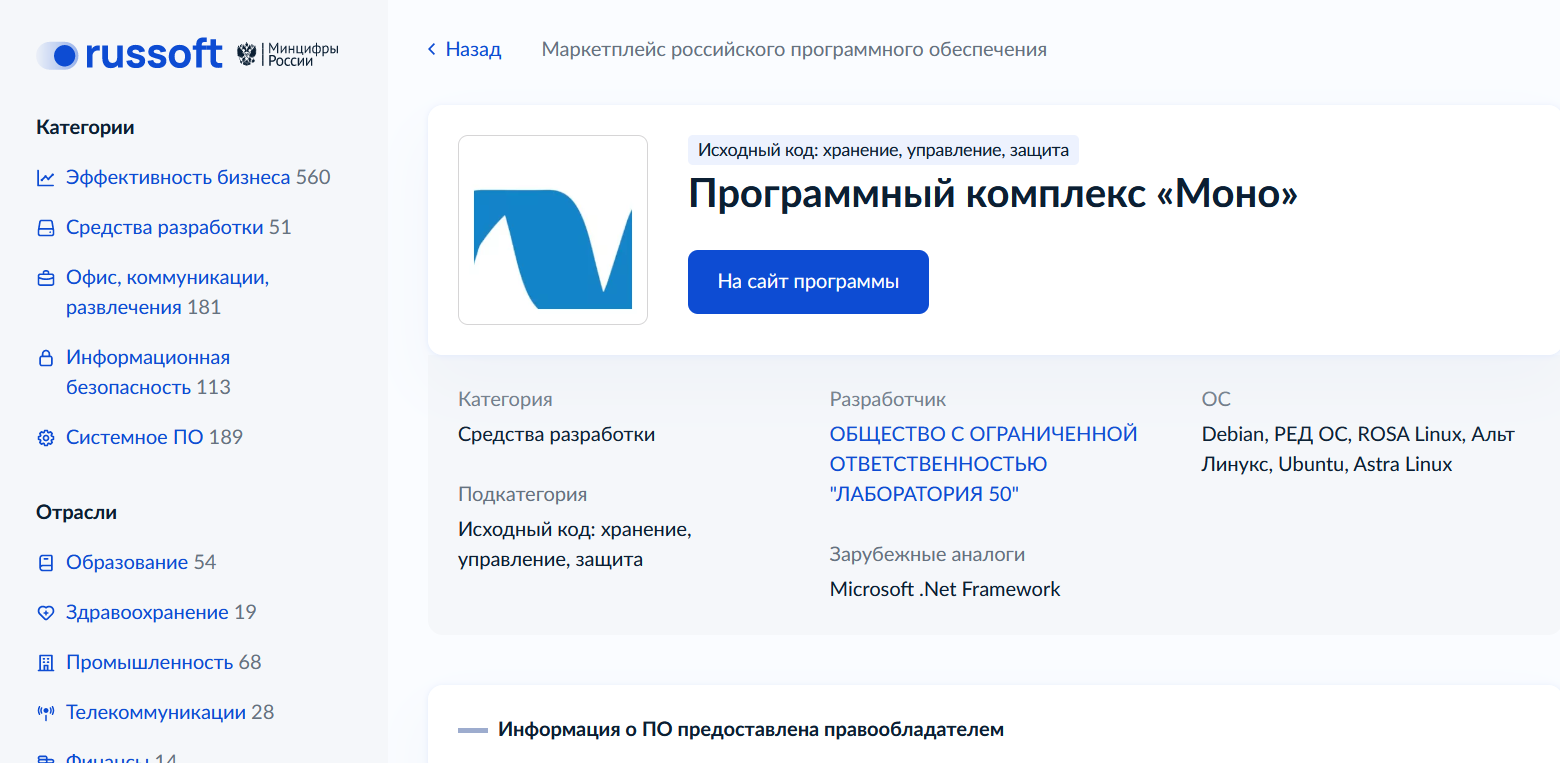Click the lock icon beside Информационная безопасность
1560x763 pixels.
coord(45,358)
